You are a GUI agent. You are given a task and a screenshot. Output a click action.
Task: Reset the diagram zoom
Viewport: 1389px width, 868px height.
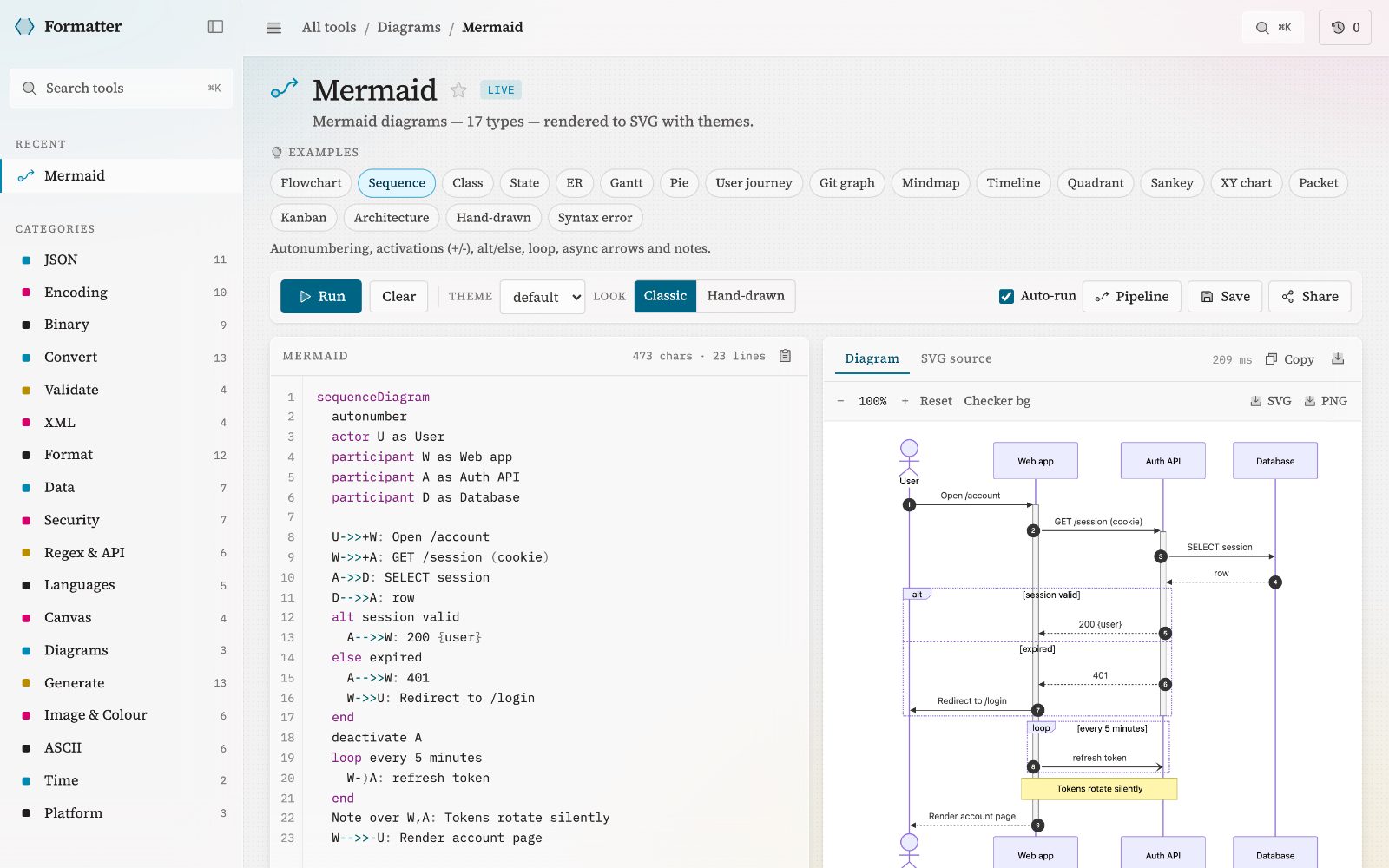coord(936,401)
